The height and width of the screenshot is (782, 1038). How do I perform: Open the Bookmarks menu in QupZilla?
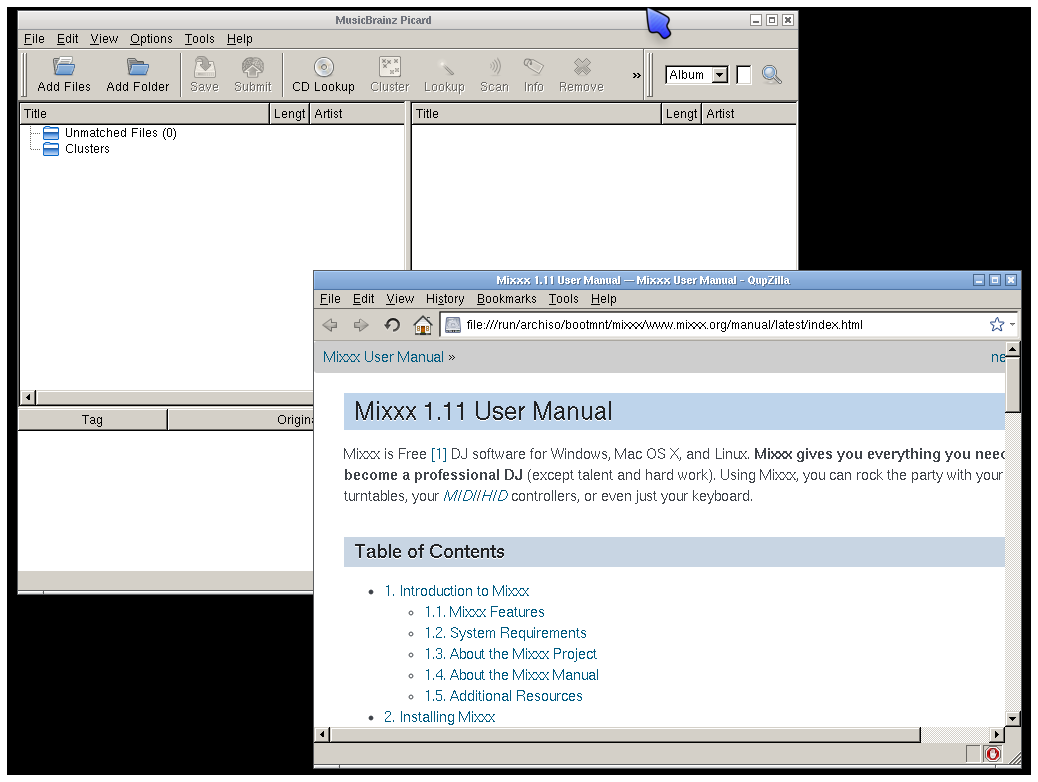506,299
